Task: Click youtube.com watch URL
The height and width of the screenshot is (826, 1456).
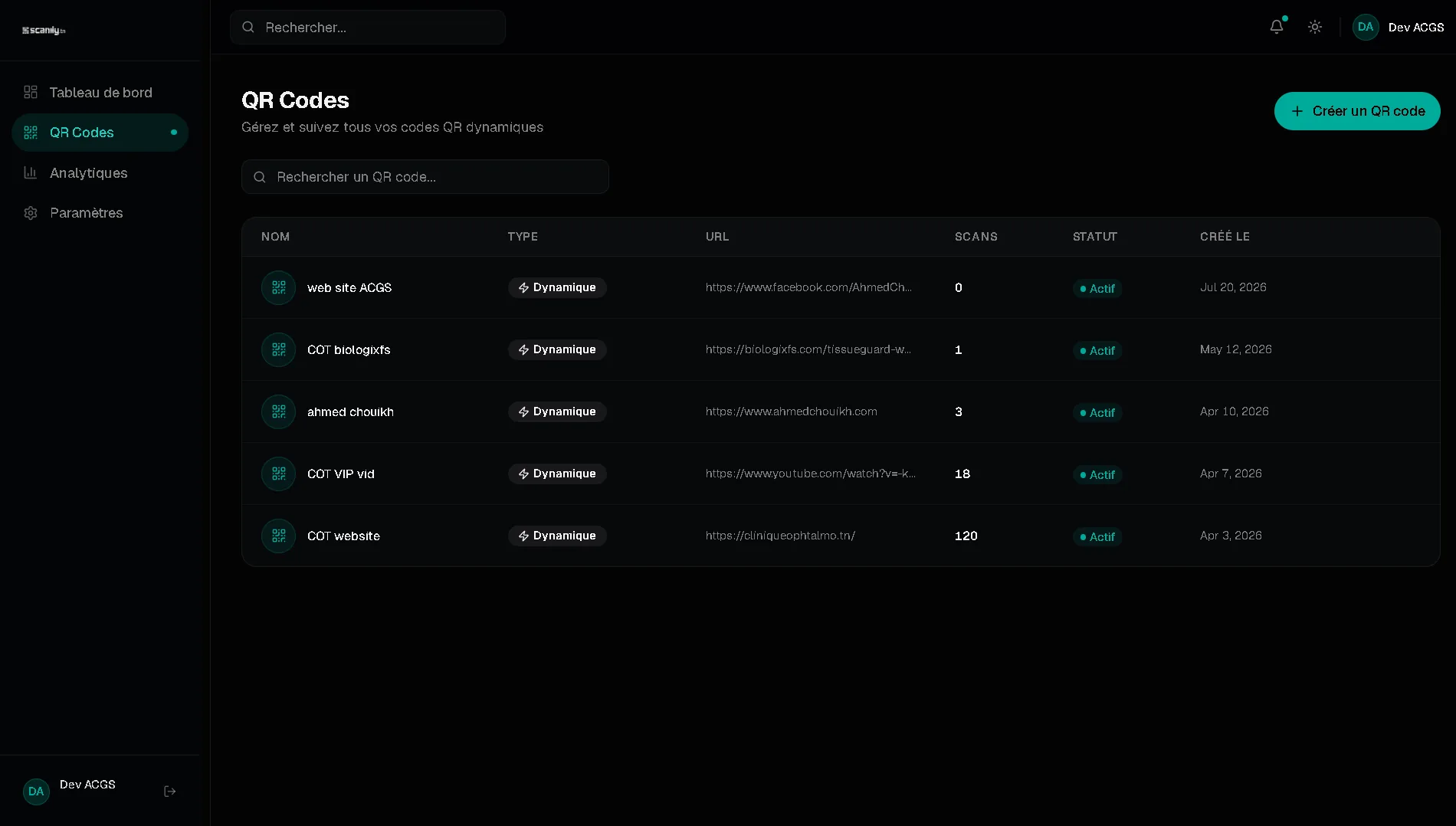Action: 811,474
